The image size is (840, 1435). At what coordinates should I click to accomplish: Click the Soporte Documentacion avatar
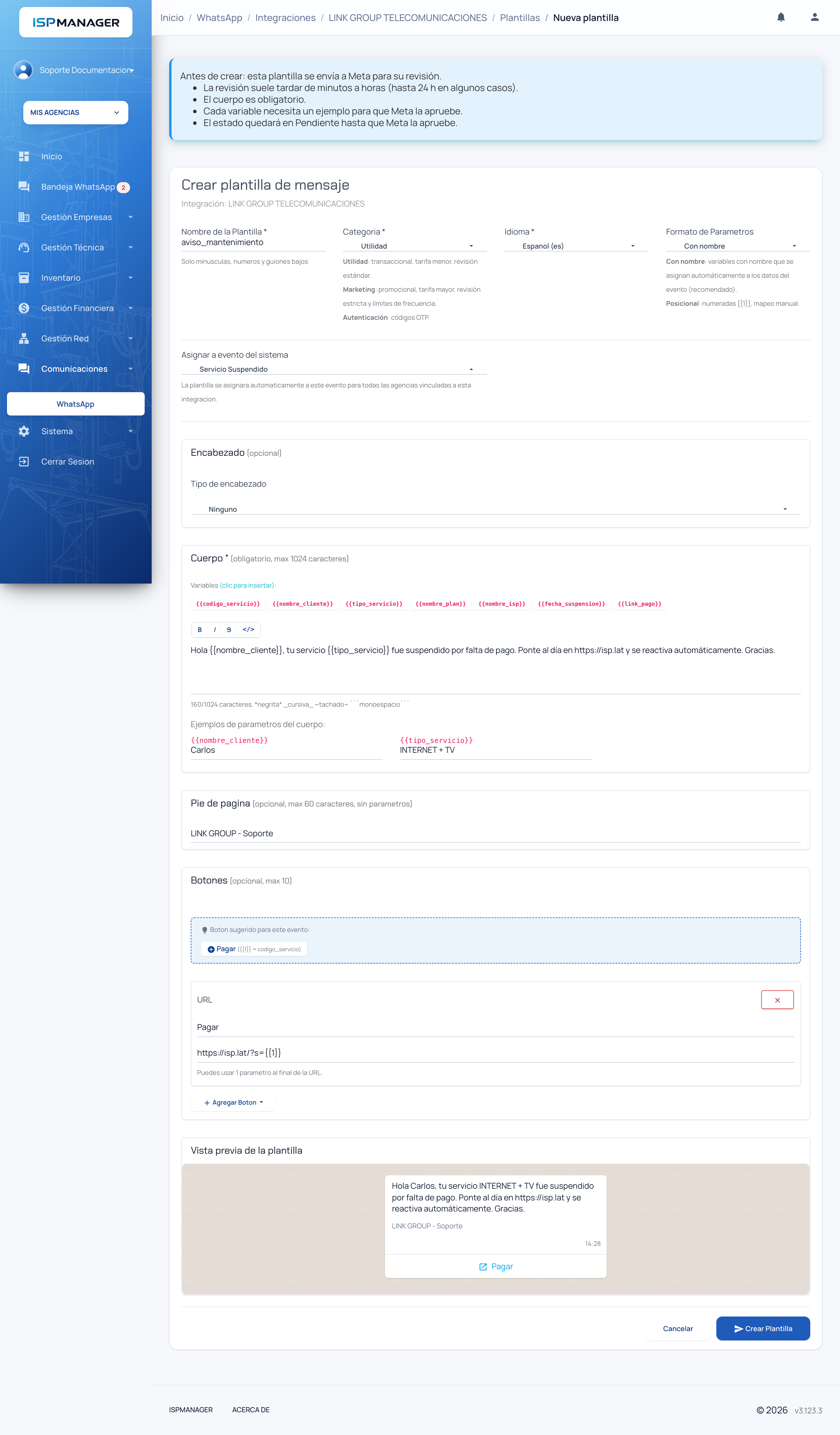coord(23,70)
